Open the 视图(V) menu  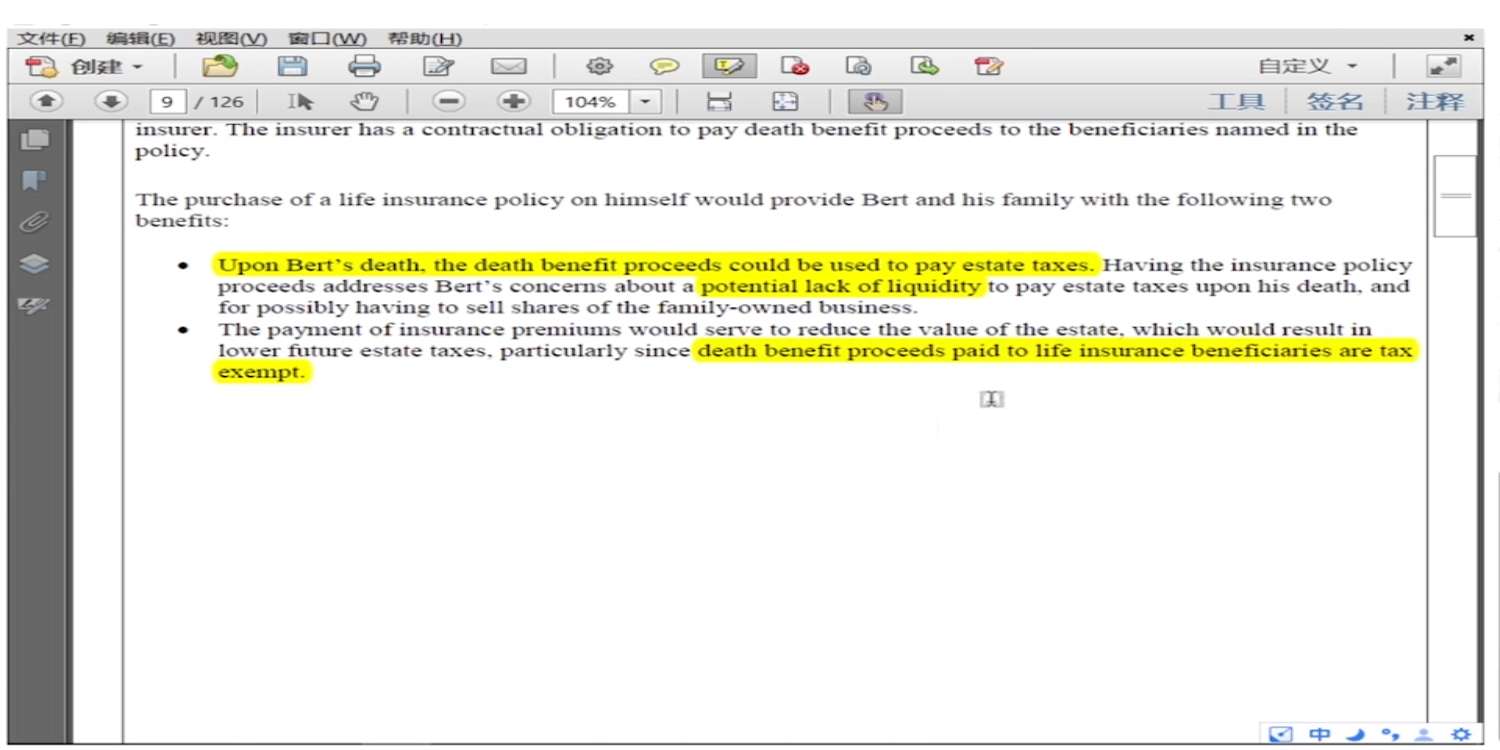(231, 39)
